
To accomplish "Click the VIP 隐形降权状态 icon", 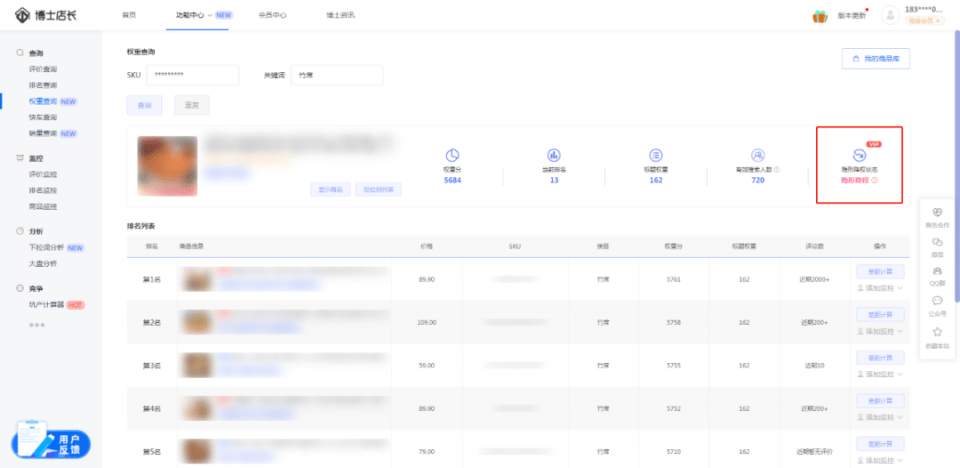I will [x=859, y=156].
